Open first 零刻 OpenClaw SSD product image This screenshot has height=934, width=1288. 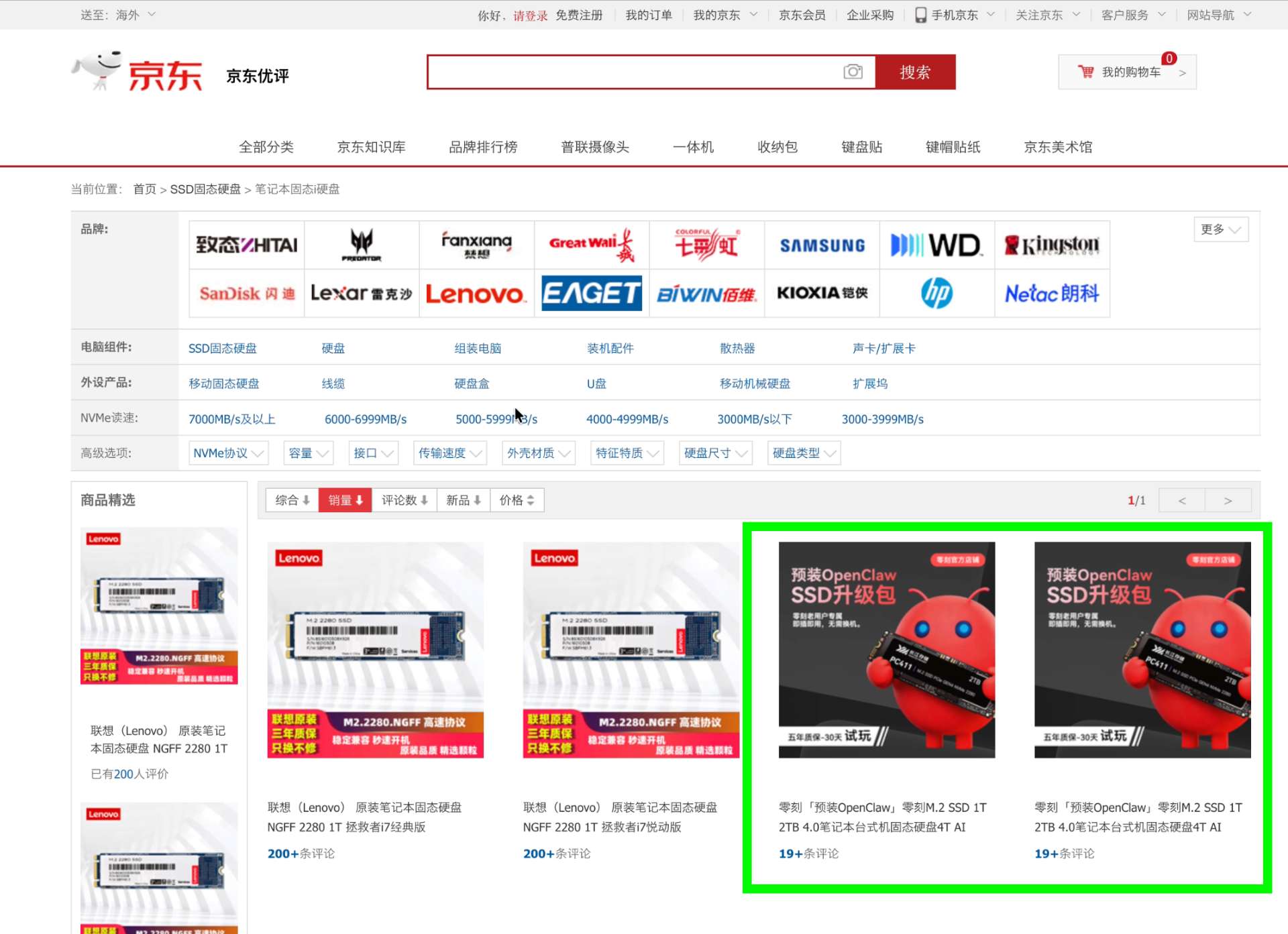(887, 650)
